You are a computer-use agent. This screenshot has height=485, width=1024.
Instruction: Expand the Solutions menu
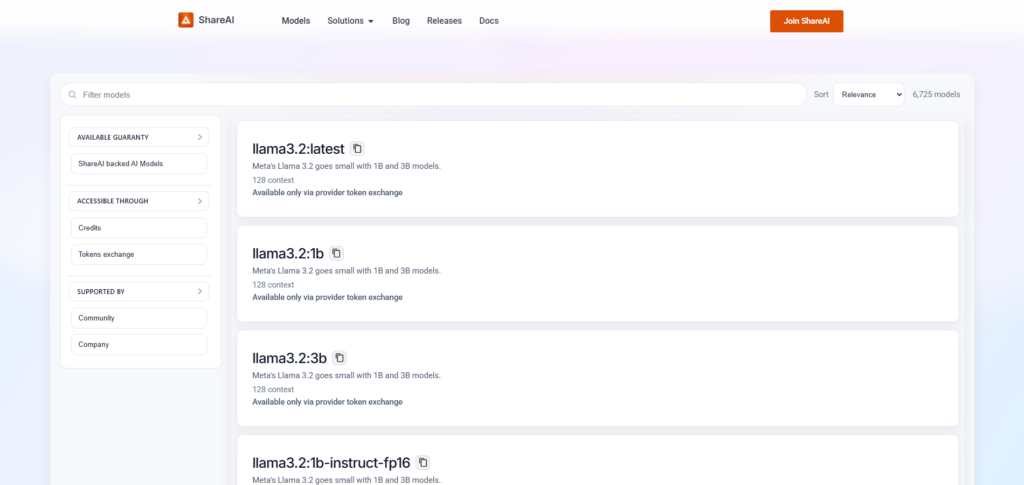point(350,21)
